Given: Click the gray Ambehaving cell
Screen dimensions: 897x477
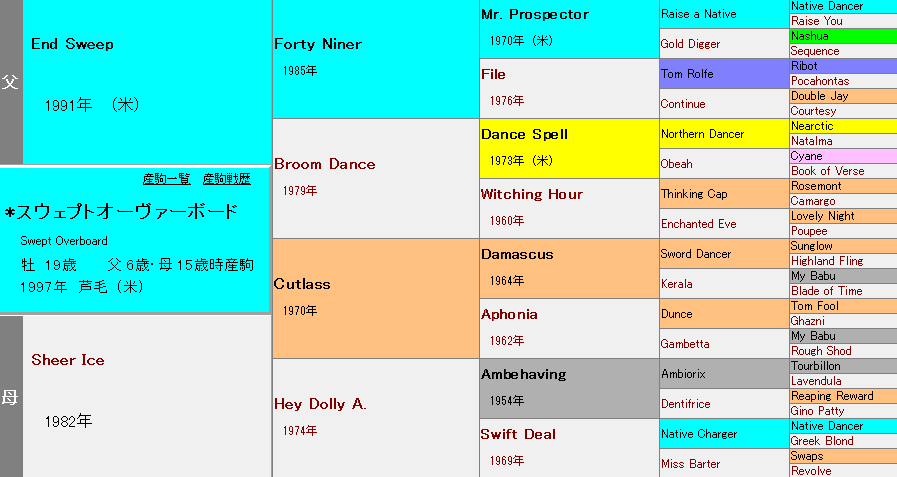Looking at the screenshot, I should pyautogui.click(x=569, y=389).
